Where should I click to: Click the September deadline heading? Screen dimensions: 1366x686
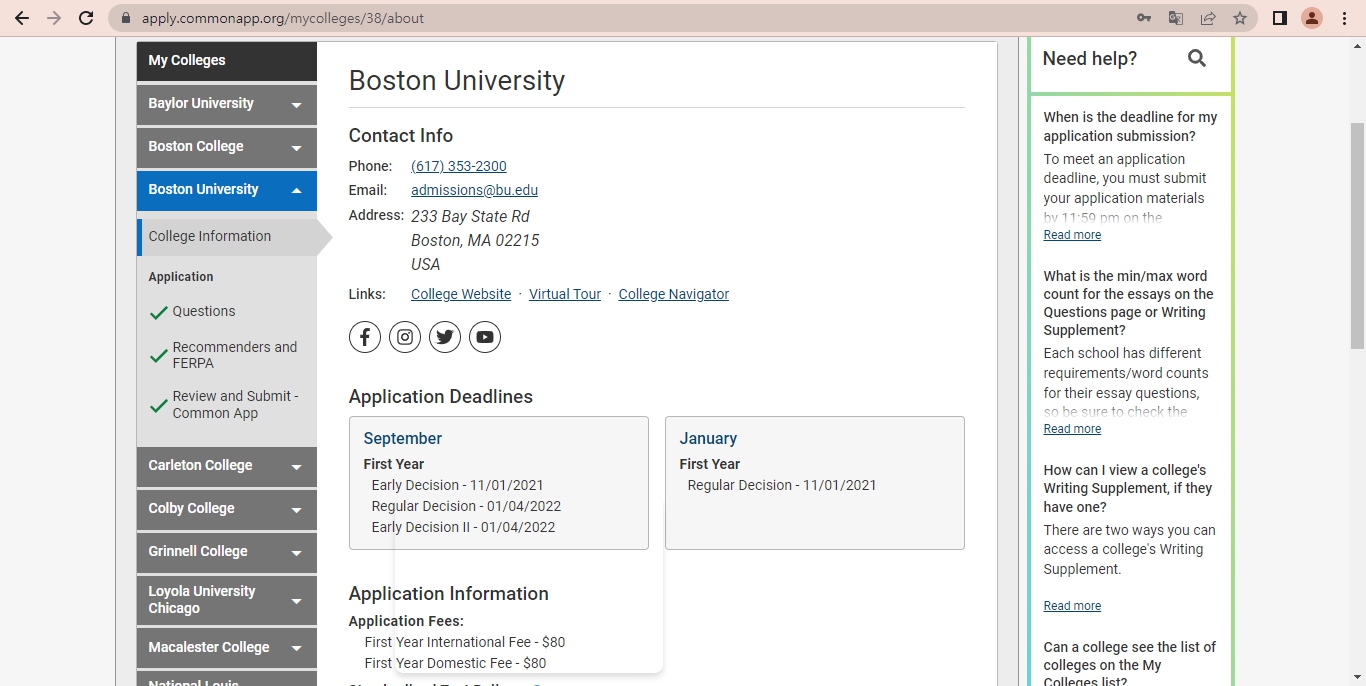click(402, 438)
